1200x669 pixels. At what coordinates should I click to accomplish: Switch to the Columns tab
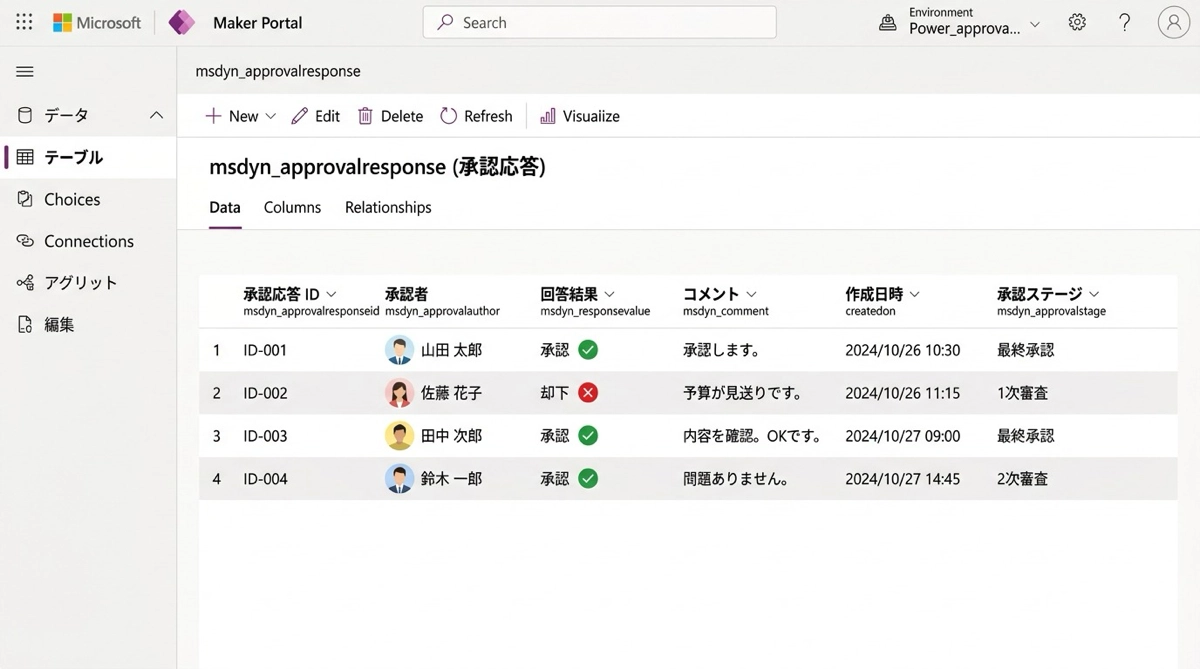292,207
